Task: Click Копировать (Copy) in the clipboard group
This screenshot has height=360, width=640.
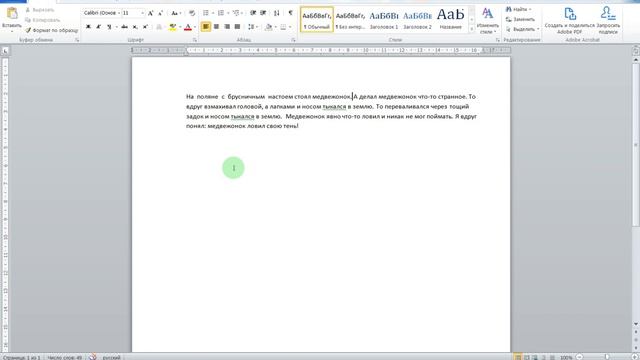Action: [x=42, y=20]
